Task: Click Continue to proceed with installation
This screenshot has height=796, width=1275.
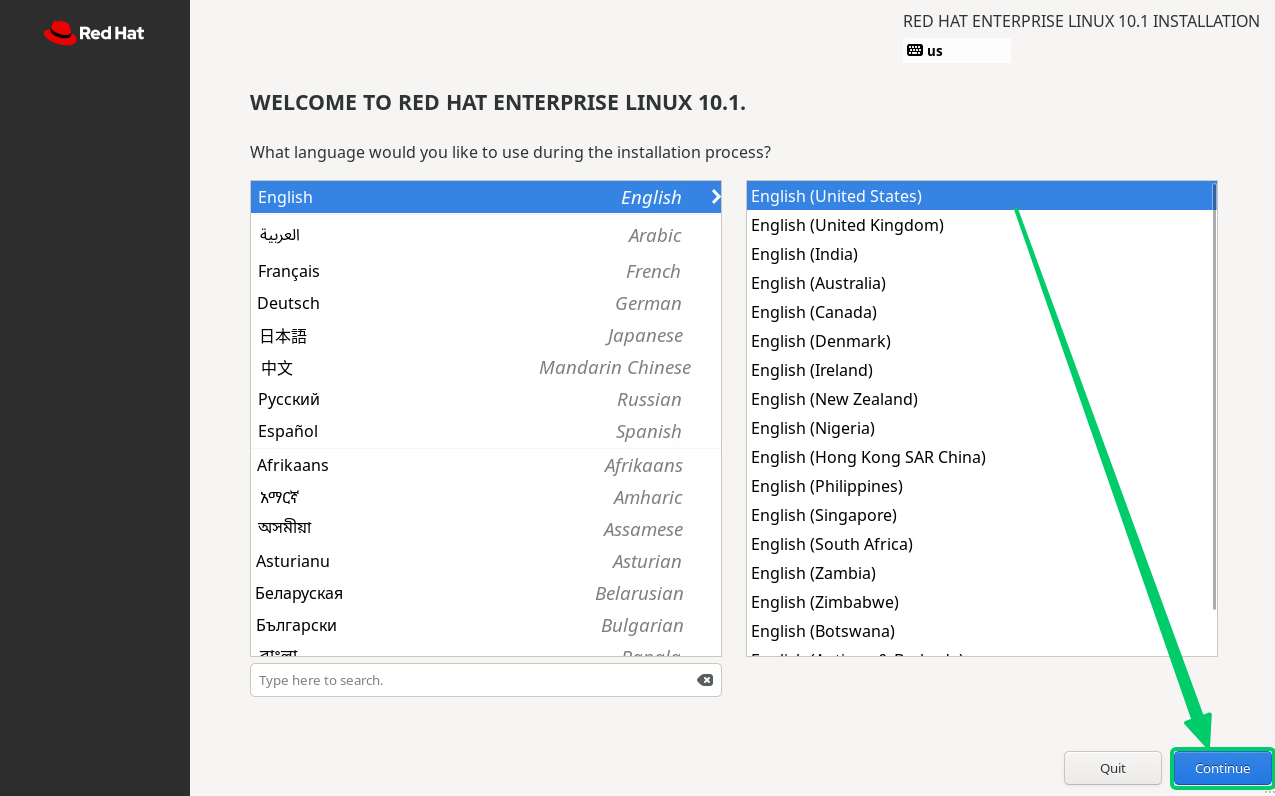Action: pos(1222,768)
